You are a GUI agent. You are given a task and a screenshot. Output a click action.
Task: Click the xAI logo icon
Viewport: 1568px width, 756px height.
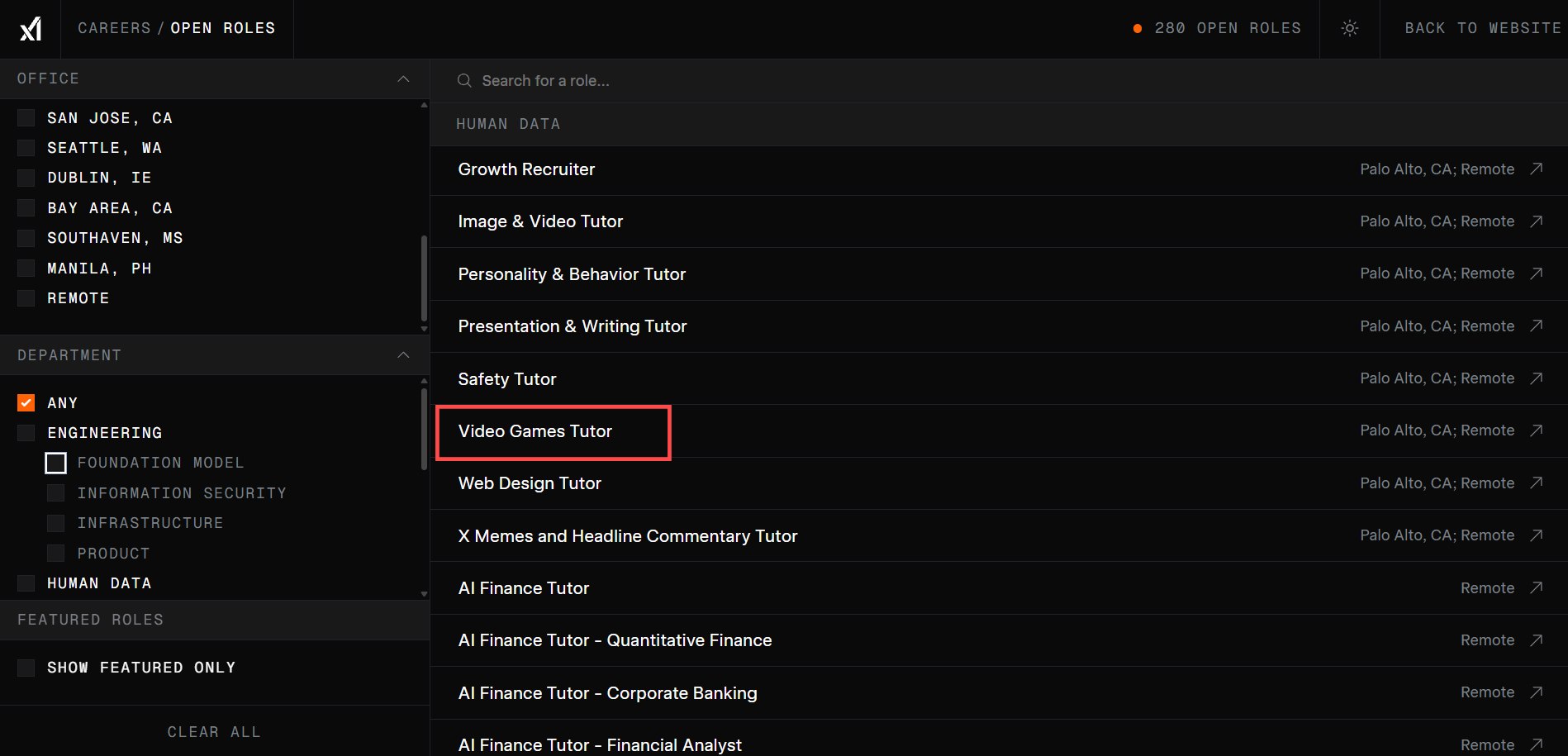[x=31, y=29]
